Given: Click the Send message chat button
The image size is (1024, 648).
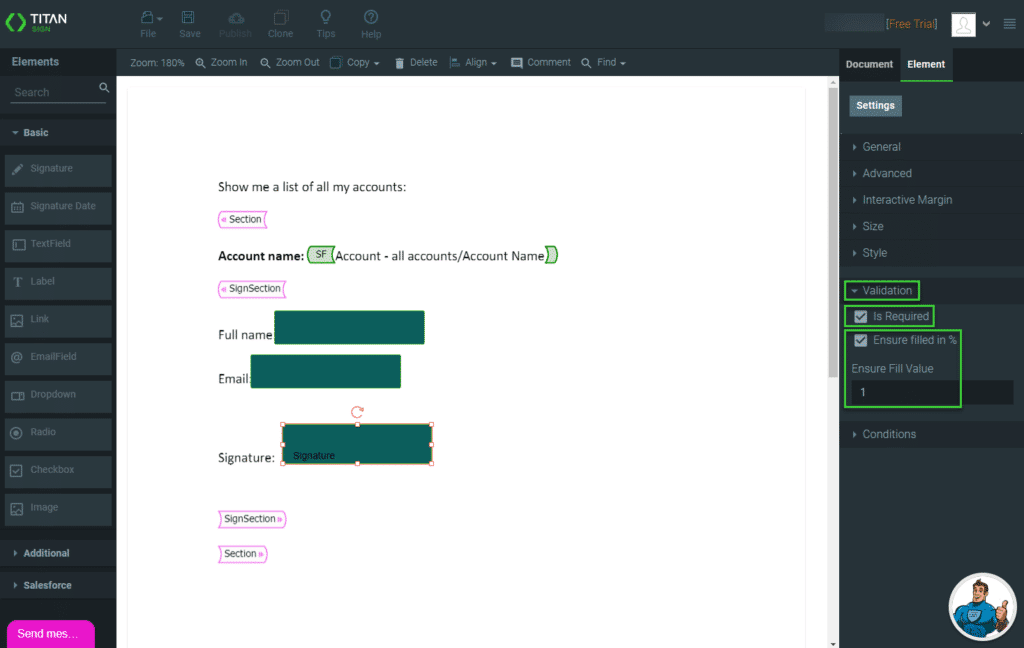Looking at the screenshot, I should pos(50,633).
